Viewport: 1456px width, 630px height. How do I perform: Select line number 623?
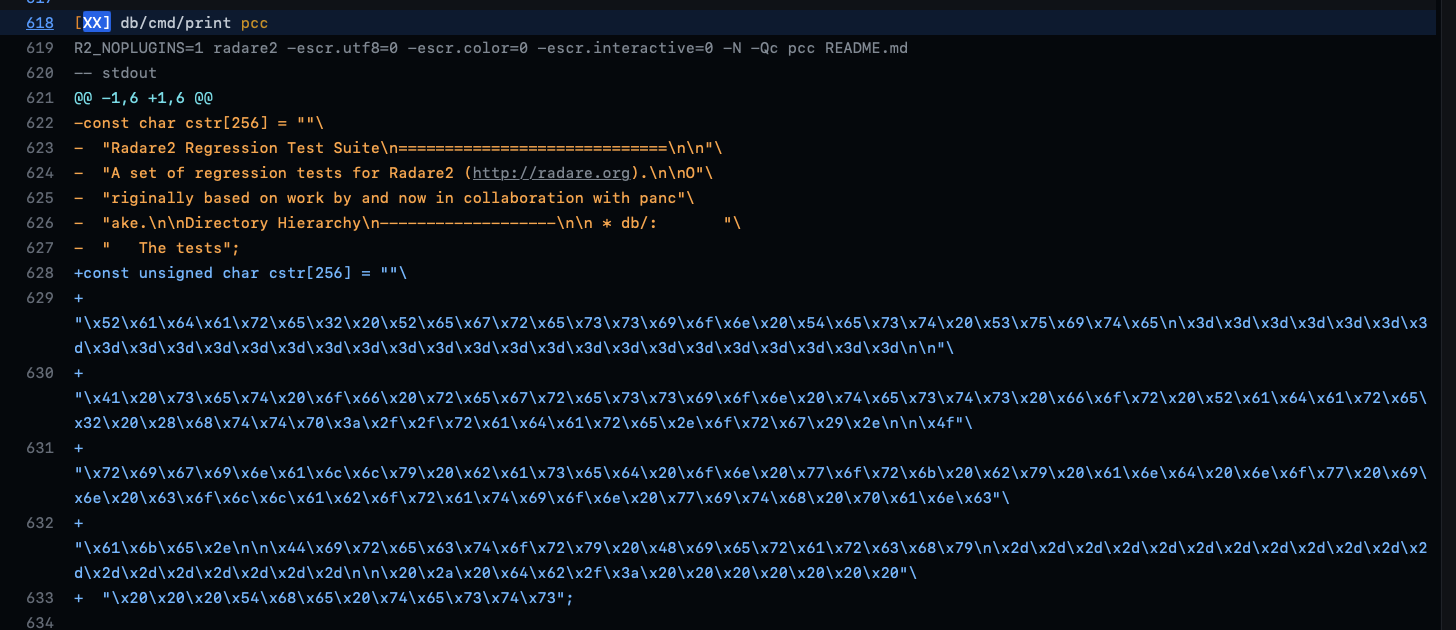(41, 148)
